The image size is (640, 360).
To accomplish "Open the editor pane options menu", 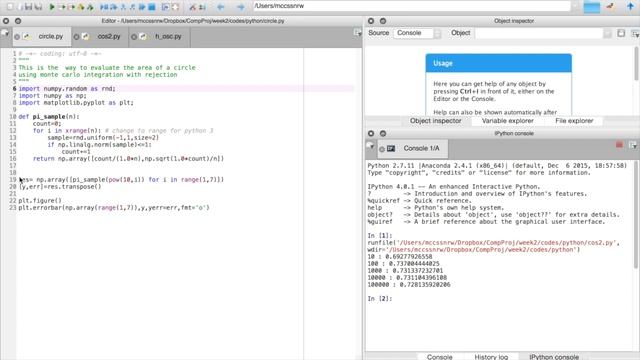I will click(x=358, y=33).
